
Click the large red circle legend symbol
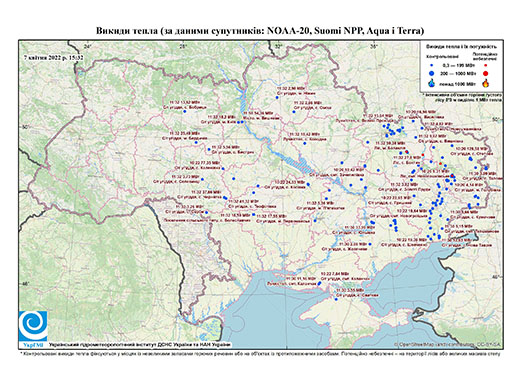click(486, 73)
